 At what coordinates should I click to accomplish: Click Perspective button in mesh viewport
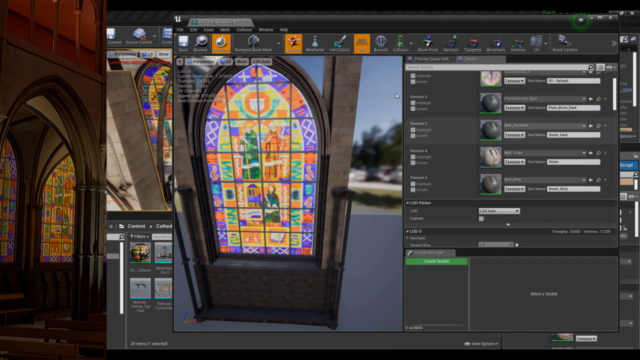click(x=200, y=62)
